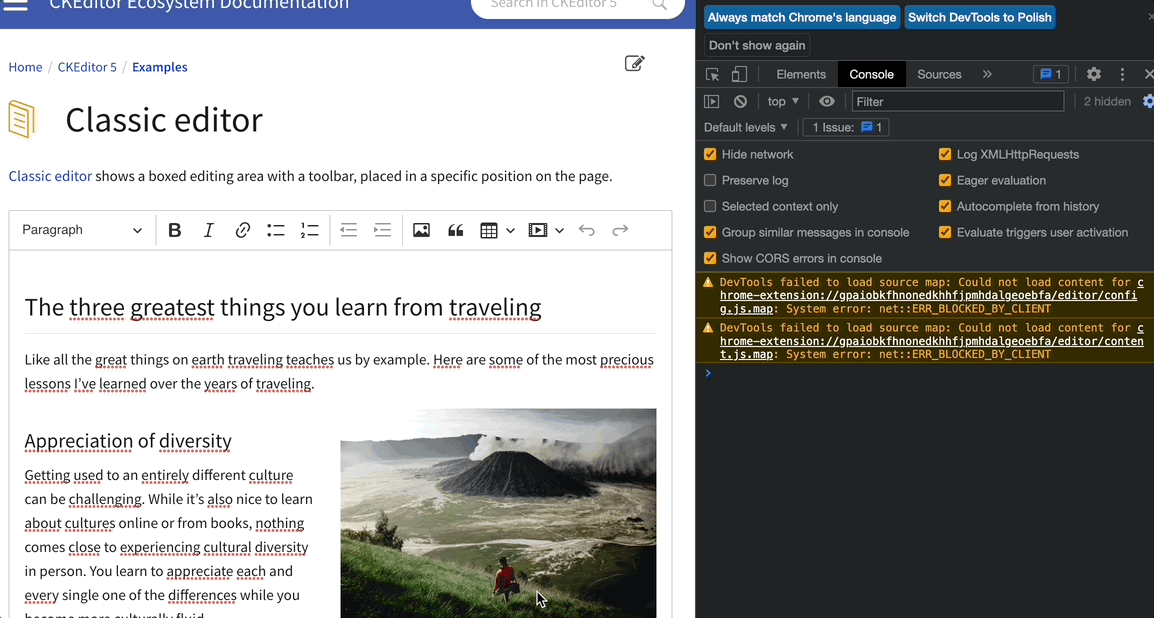Open the Paragraph style dropdown
The image size is (1154, 618).
click(80, 230)
